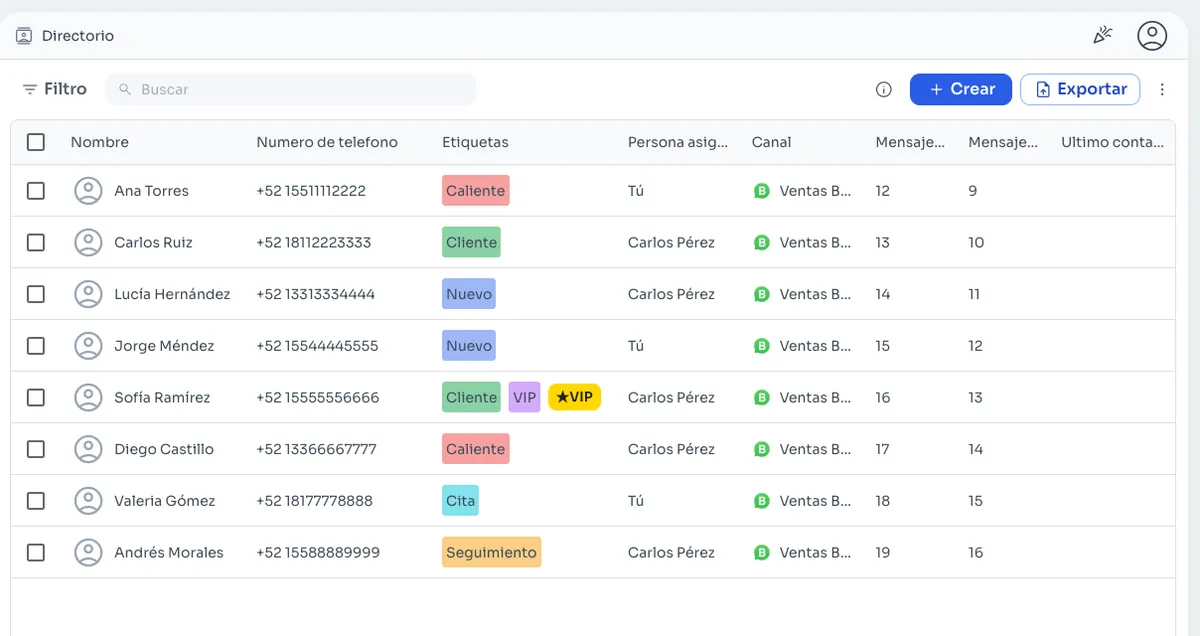Check the Carlos Ruiz row checkbox
Screen dimensions: 1200x636
click(x=36, y=242)
